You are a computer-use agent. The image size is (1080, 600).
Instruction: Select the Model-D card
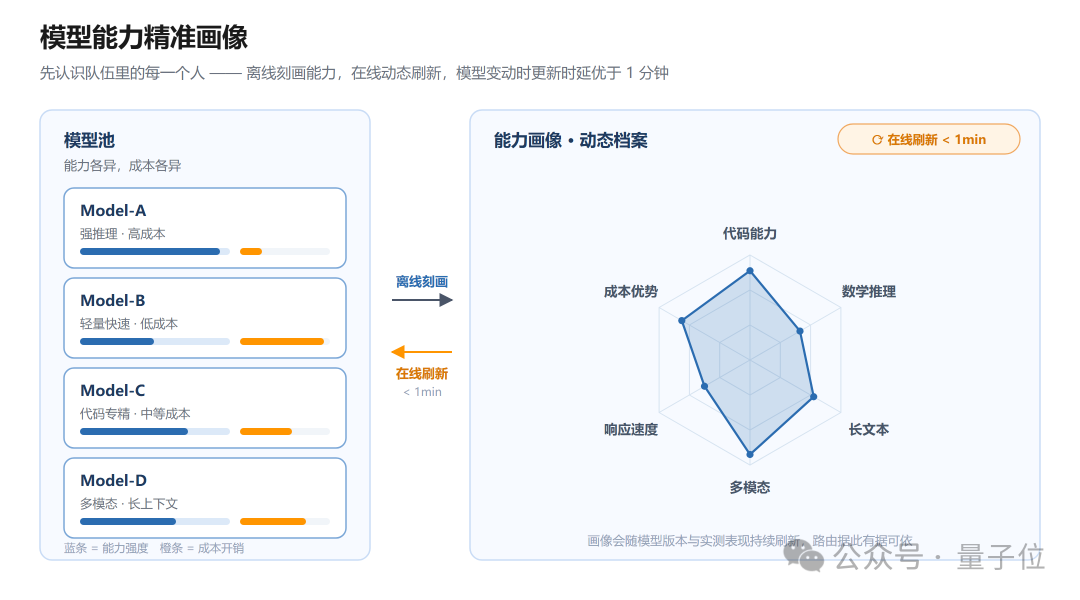click(x=205, y=498)
